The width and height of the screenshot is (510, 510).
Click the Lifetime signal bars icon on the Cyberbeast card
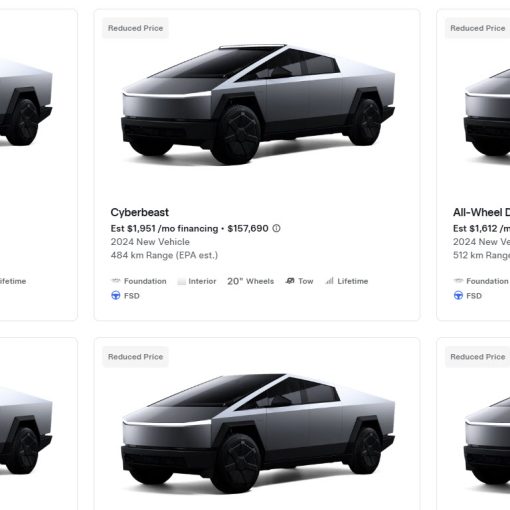click(x=329, y=281)
